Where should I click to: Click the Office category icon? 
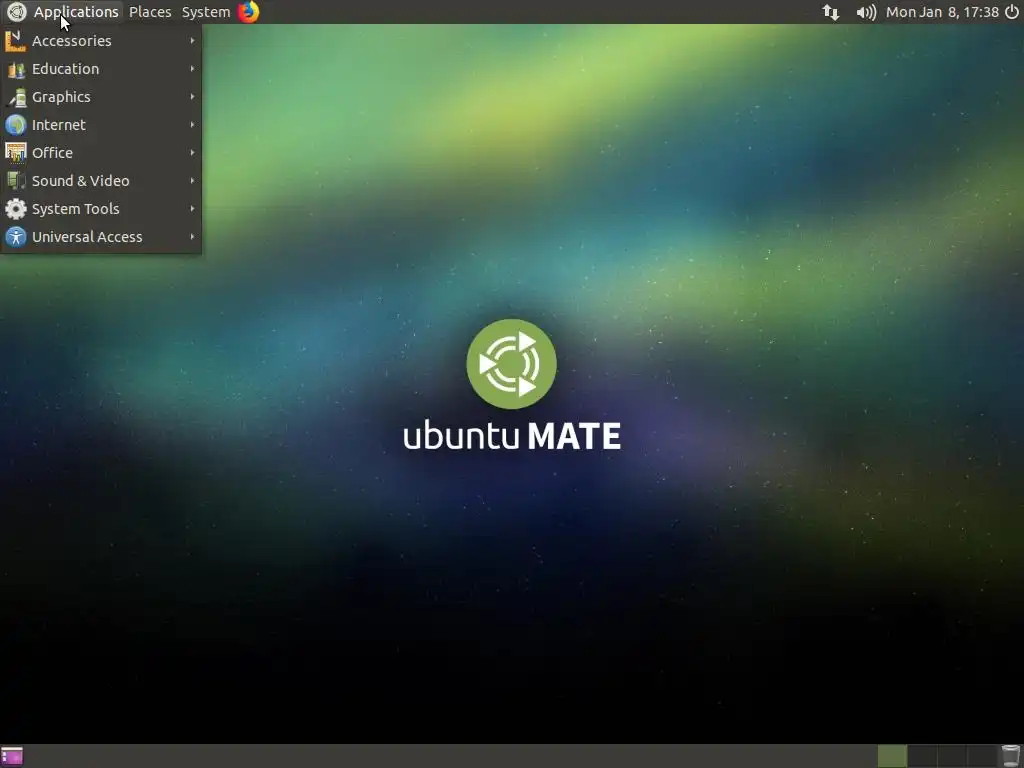16,153
